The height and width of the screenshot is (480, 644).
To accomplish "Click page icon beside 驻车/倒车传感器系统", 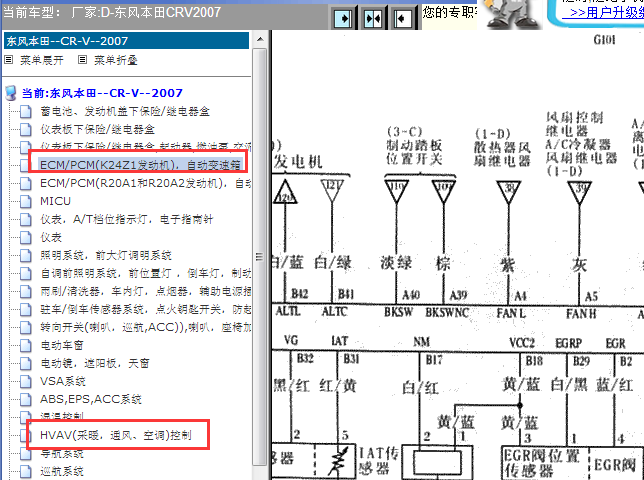I will (x=25, y=309).
